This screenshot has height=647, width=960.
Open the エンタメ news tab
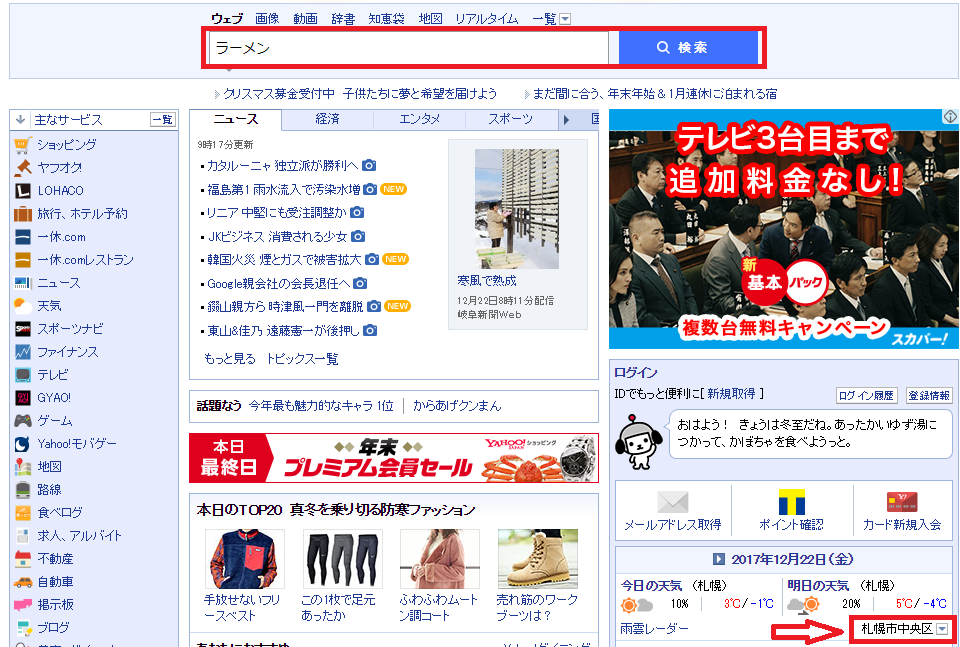coord(419,119)
